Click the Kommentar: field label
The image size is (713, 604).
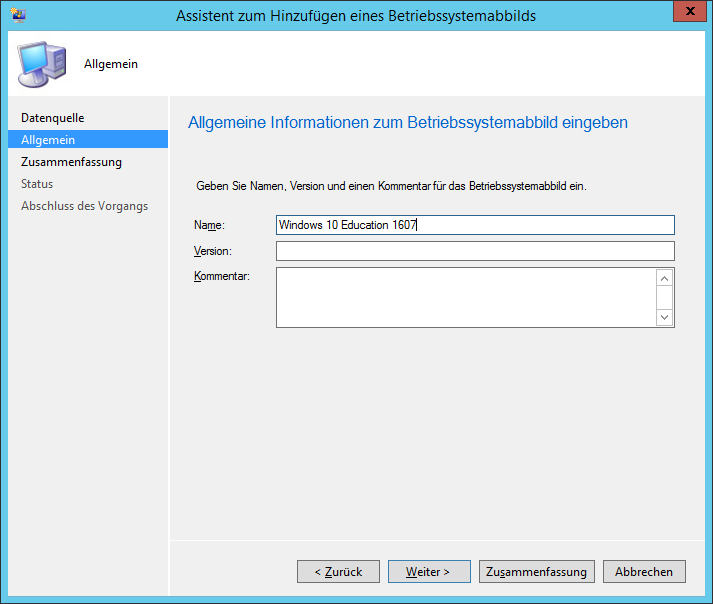(x=221, y=276)
